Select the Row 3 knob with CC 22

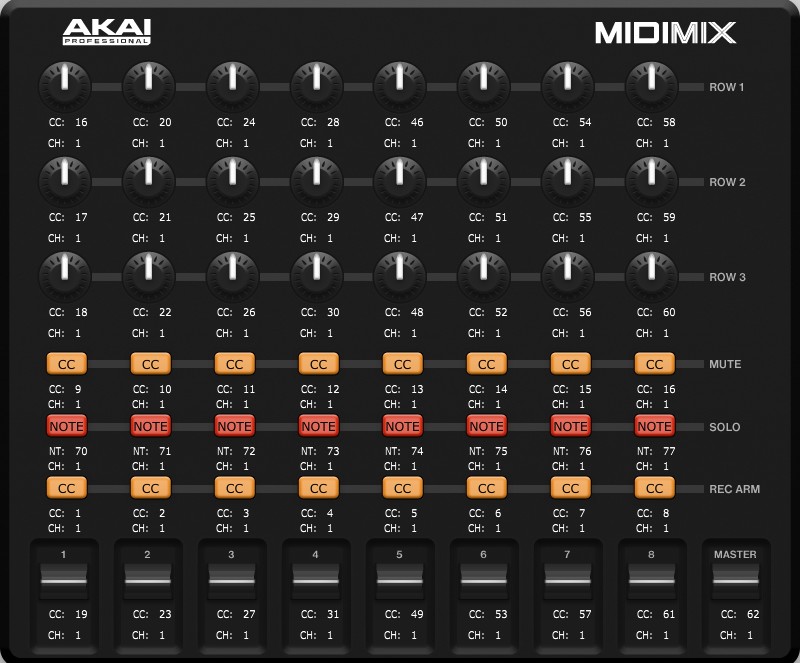(149, 276)
